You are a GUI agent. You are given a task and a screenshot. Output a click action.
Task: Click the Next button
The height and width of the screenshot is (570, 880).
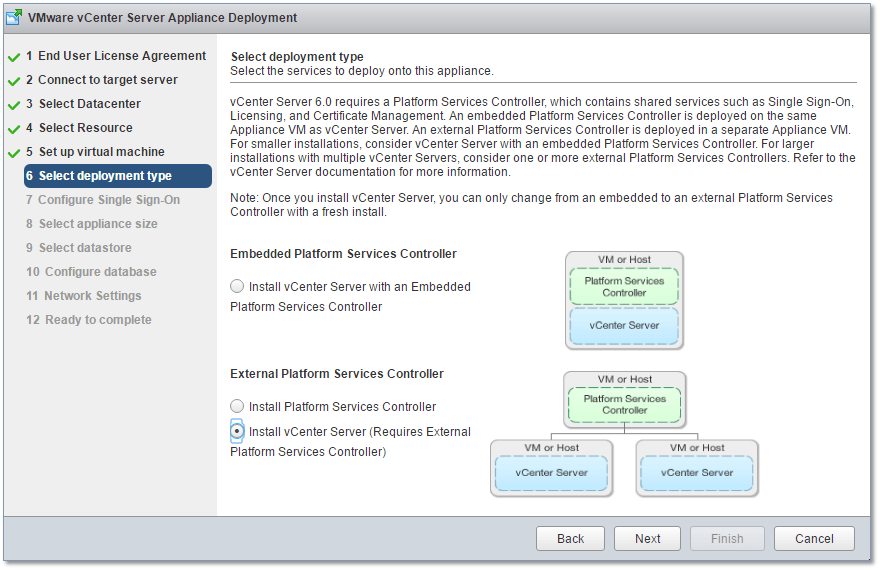pyautogui.click(x=648, y=539)
